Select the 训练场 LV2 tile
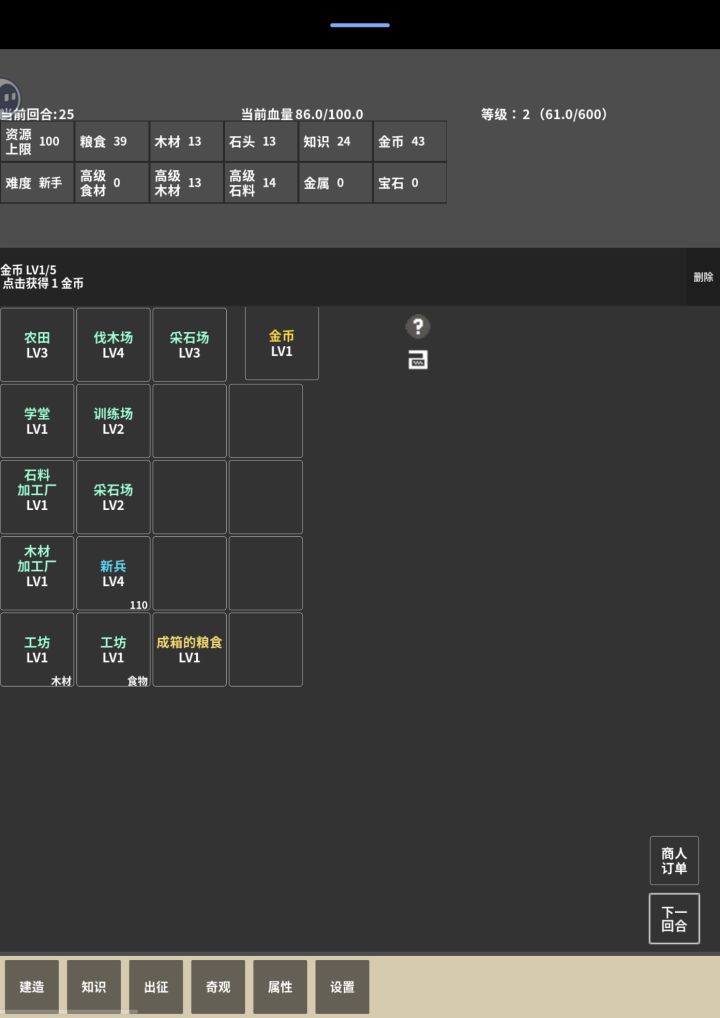This screenshot has width=720, height=1018. tap(113, 421)
